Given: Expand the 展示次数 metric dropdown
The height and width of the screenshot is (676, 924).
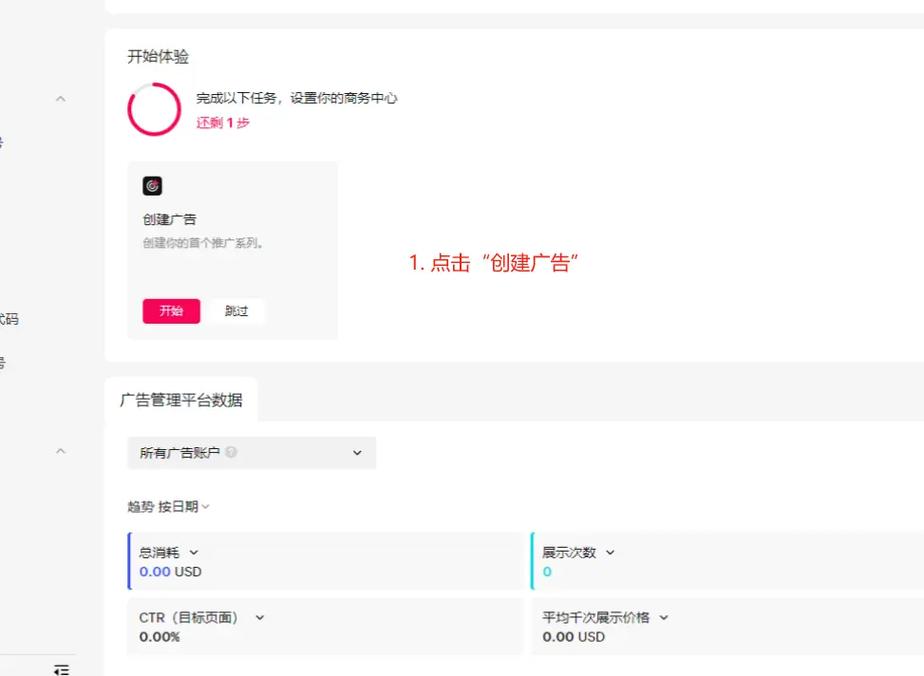Looking at the screenshot, I should tap(610, 552).
